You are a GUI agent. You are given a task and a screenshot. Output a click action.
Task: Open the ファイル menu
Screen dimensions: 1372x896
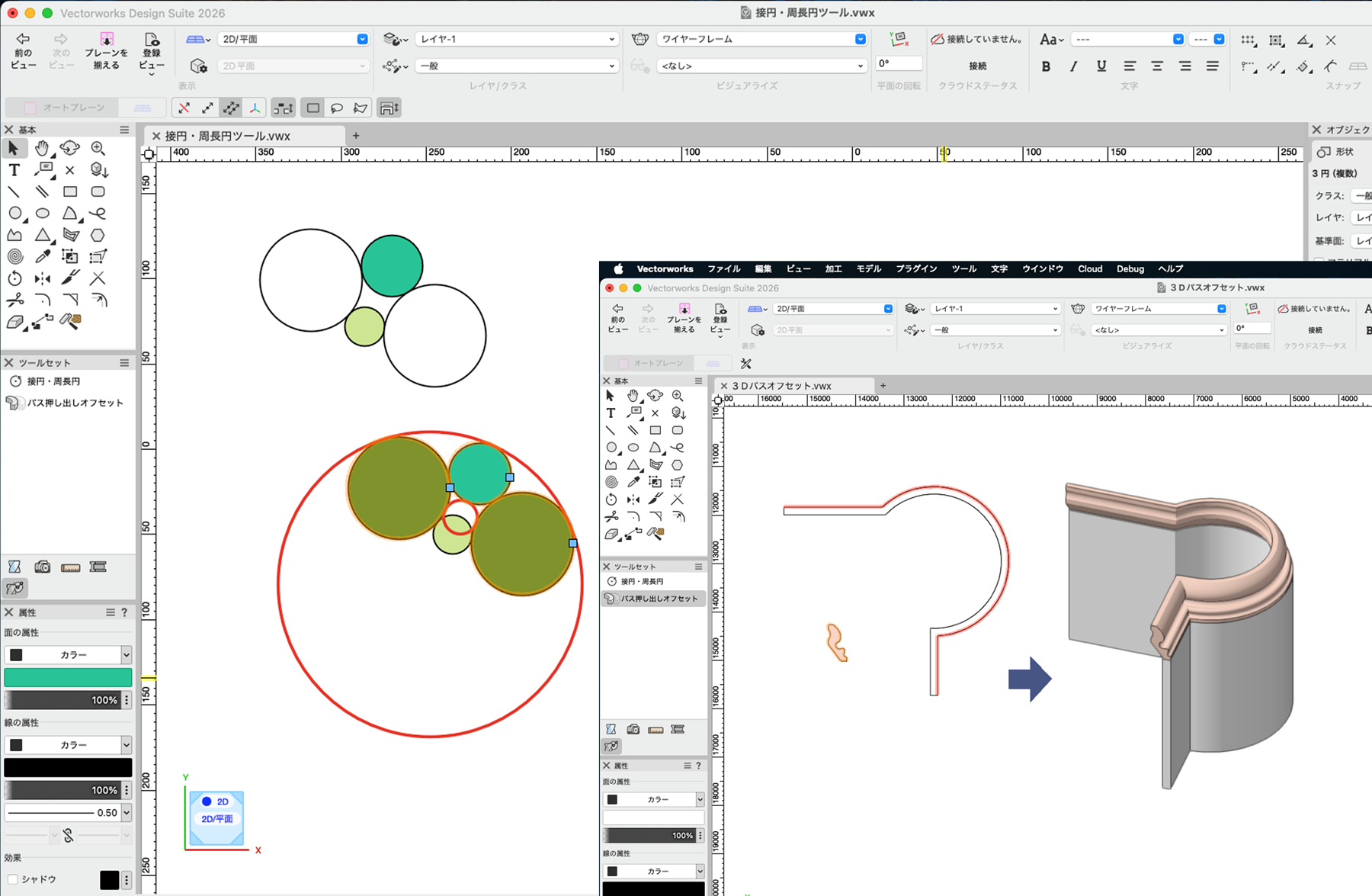723,269
